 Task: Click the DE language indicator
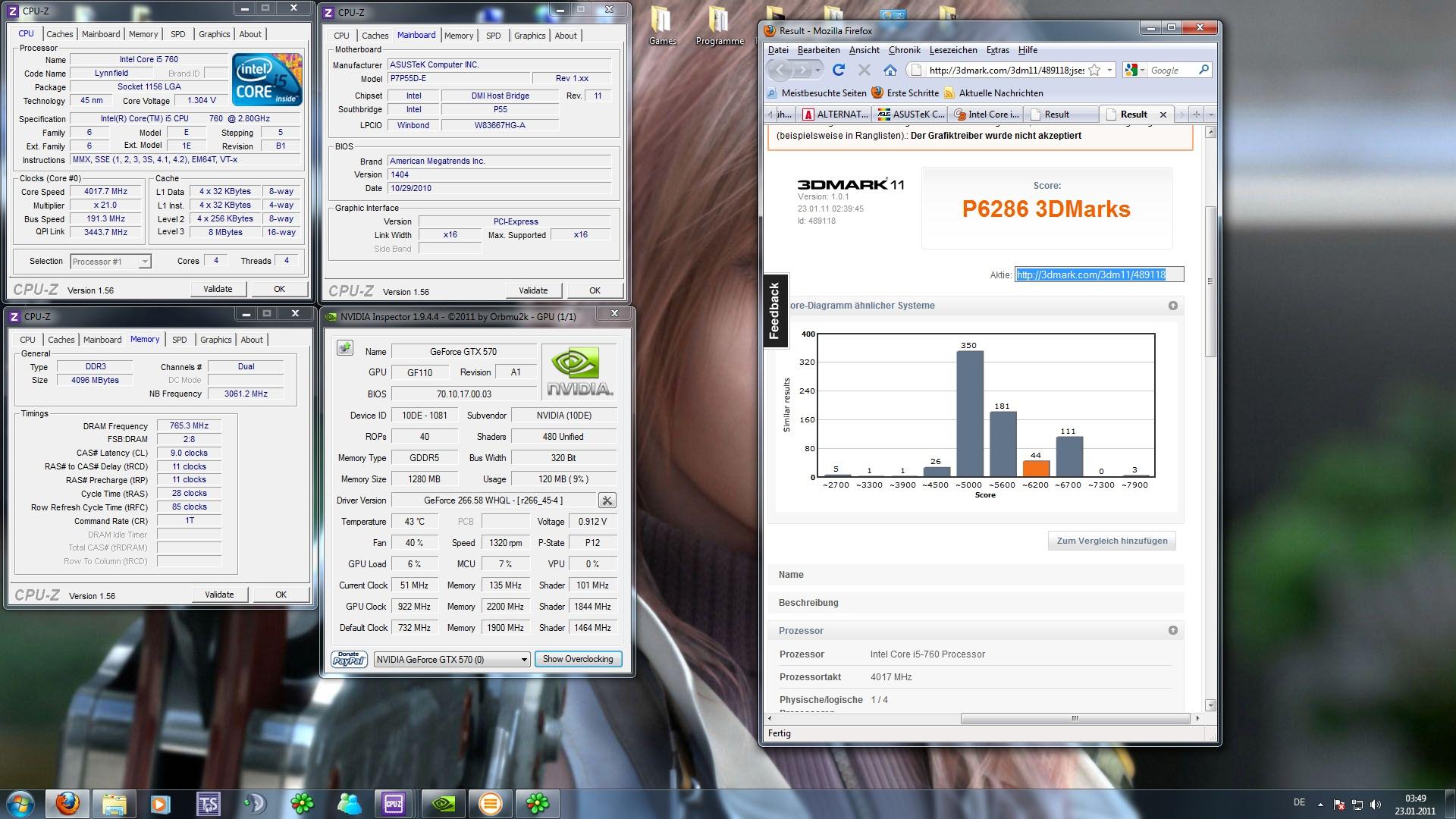tap(1299, 802)
